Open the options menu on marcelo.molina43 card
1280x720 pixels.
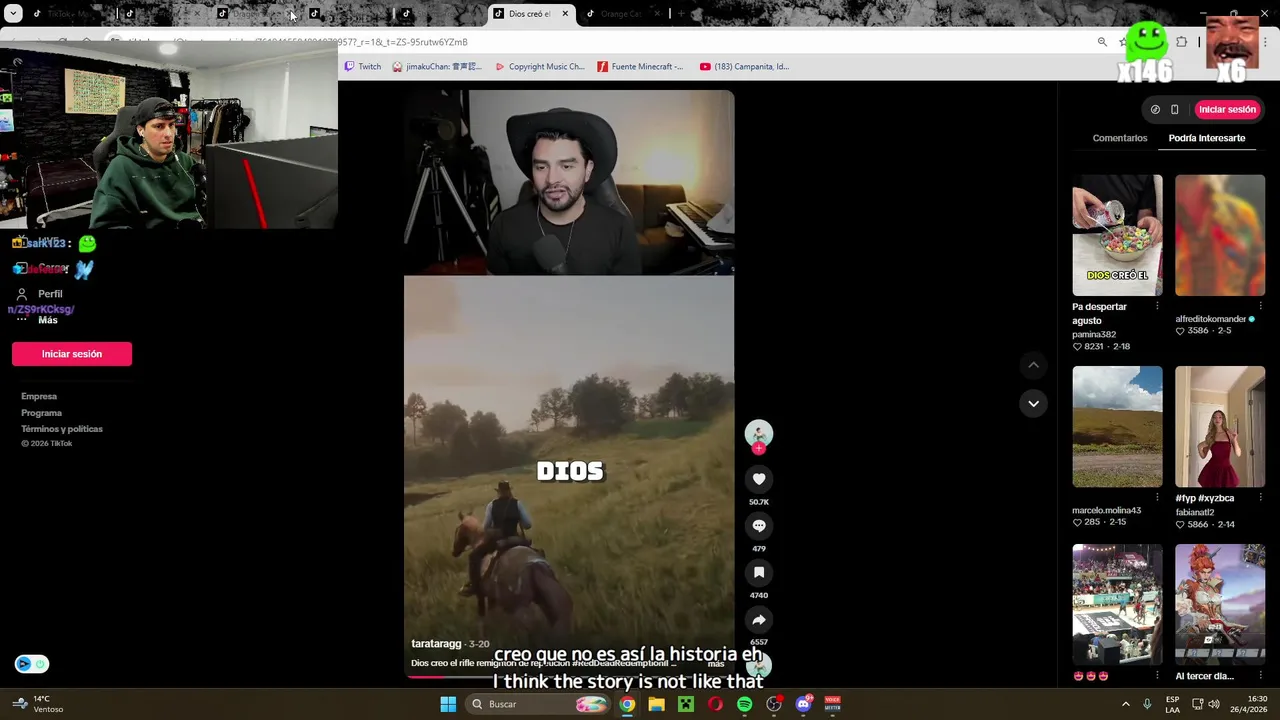tap(1157, 497)
